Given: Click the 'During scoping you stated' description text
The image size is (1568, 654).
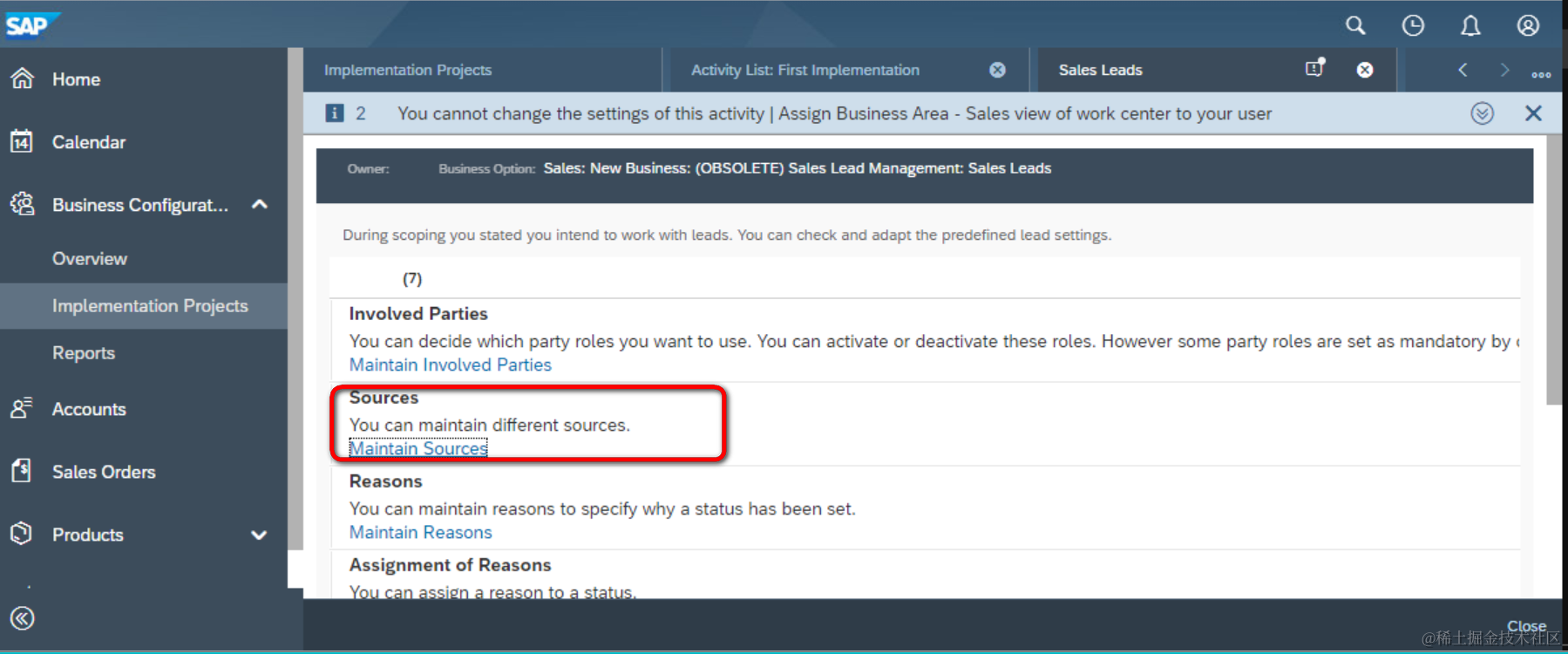Looking at the screenshot, I should [x=727, y=235].
